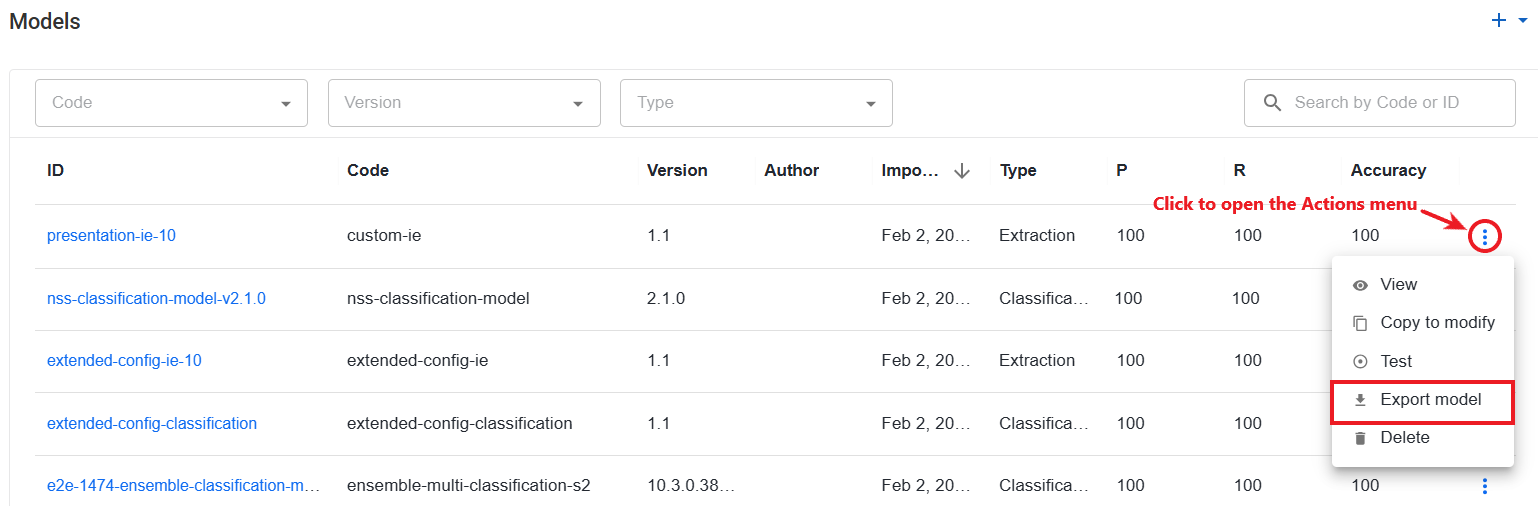Click the magnifier search icon
The width and height of the screenshot is (1538, 506).
pyautogui.click(x=1272, y=103)
